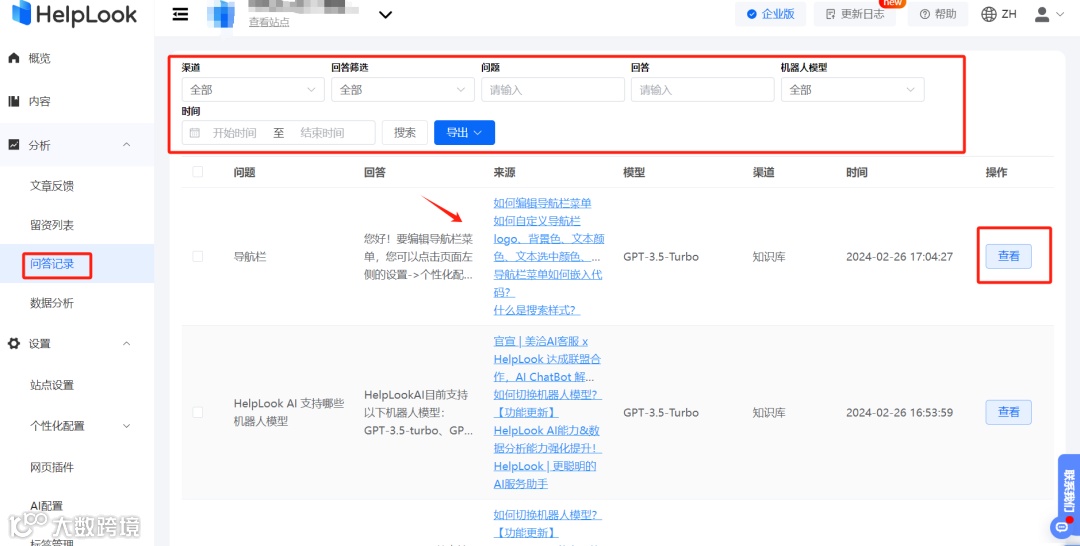Click the 导航栏 question cell
This screenshot has height=546, width=1080.
250,257
